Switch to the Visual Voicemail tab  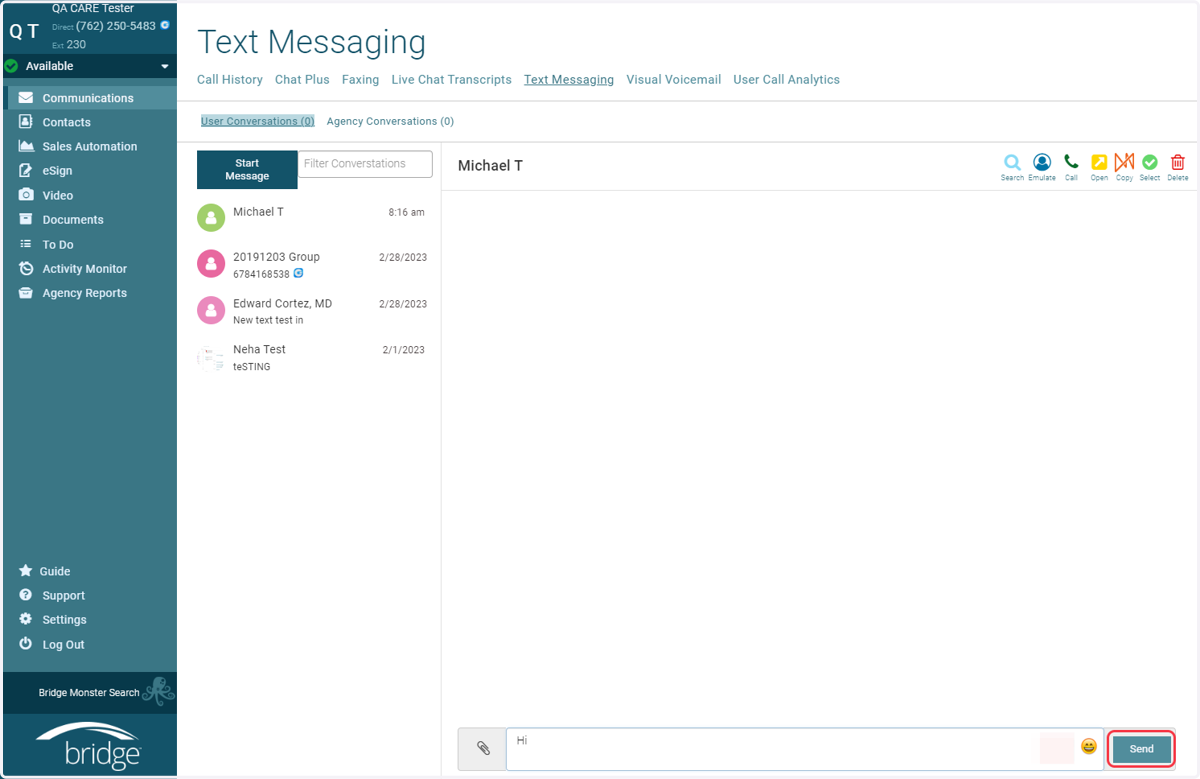(x=673, y=80)
